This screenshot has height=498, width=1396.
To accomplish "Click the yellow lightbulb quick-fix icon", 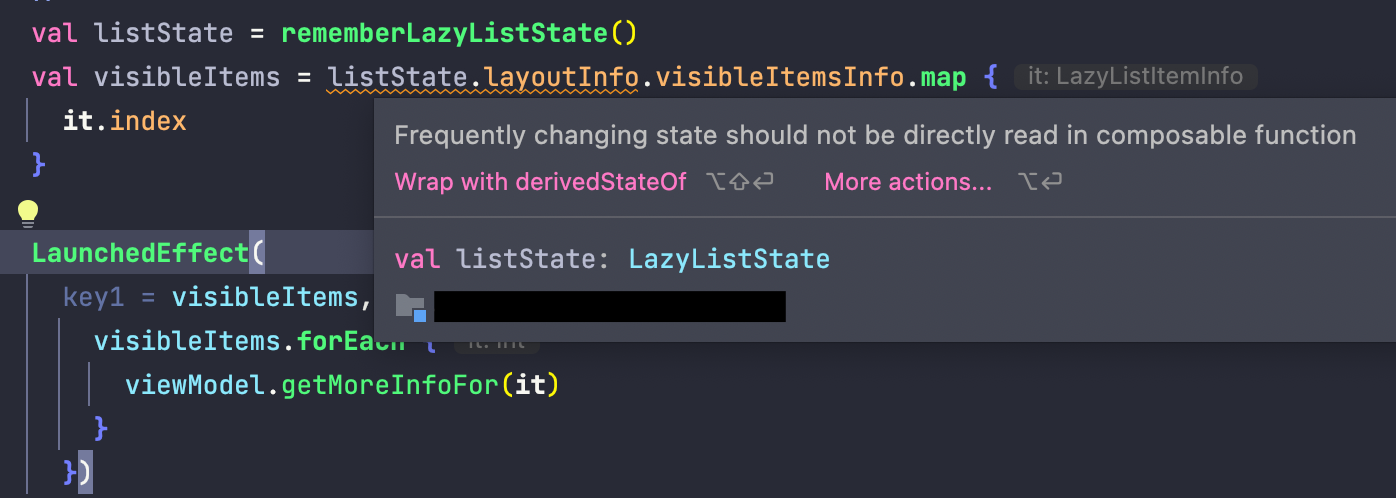I will tap(28, 212).
